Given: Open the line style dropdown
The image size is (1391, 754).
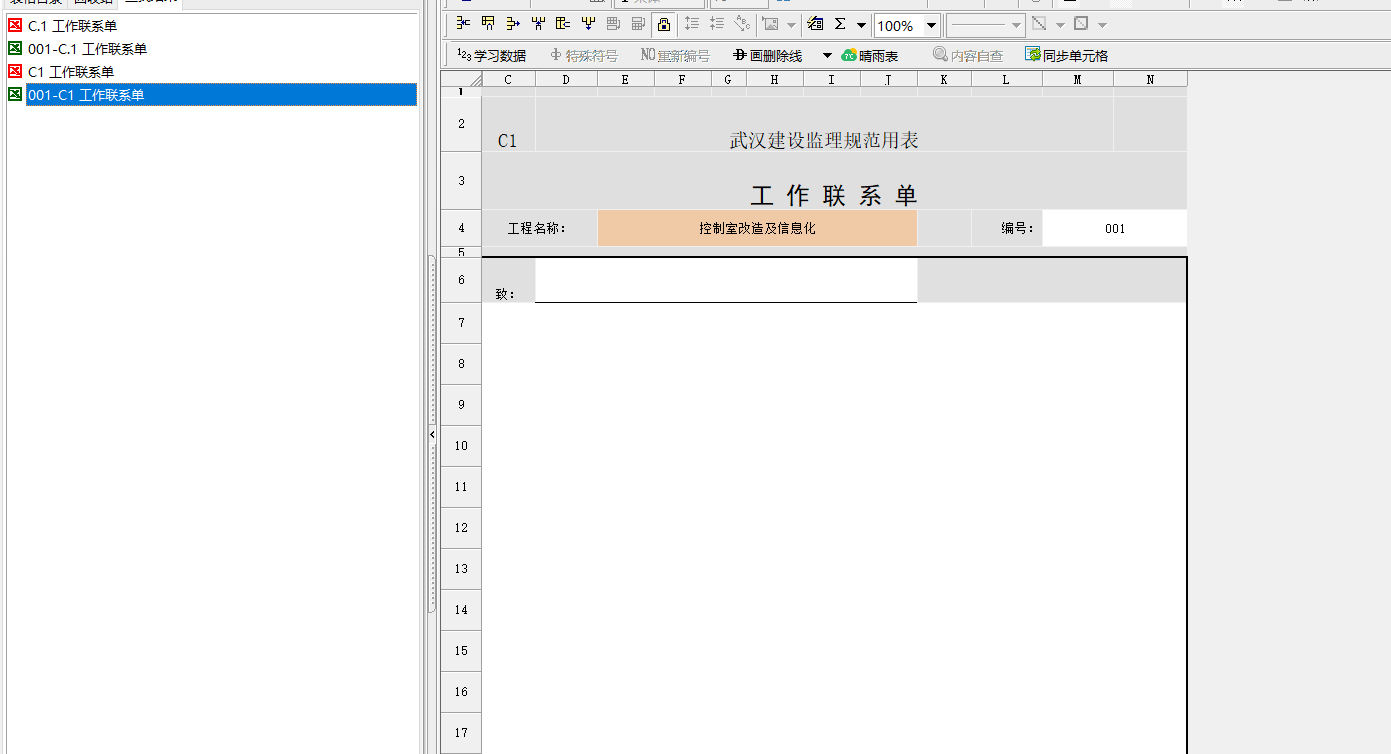Looking at the screenshot, I should (985, 25).
